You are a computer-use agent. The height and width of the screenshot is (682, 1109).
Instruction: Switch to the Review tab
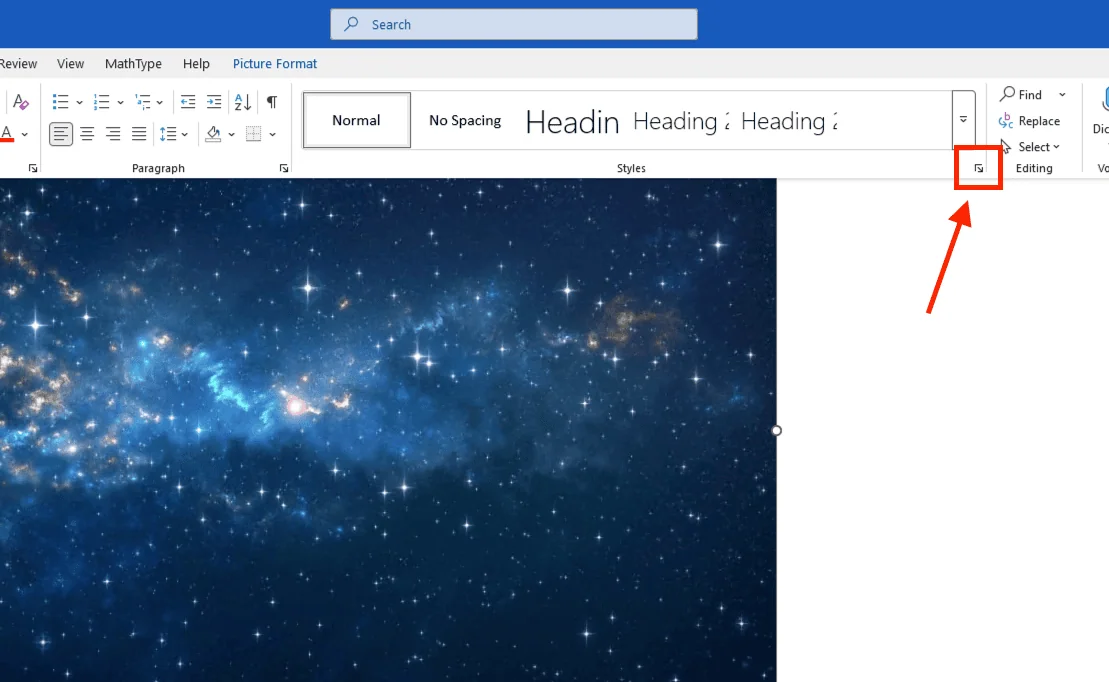18,64
